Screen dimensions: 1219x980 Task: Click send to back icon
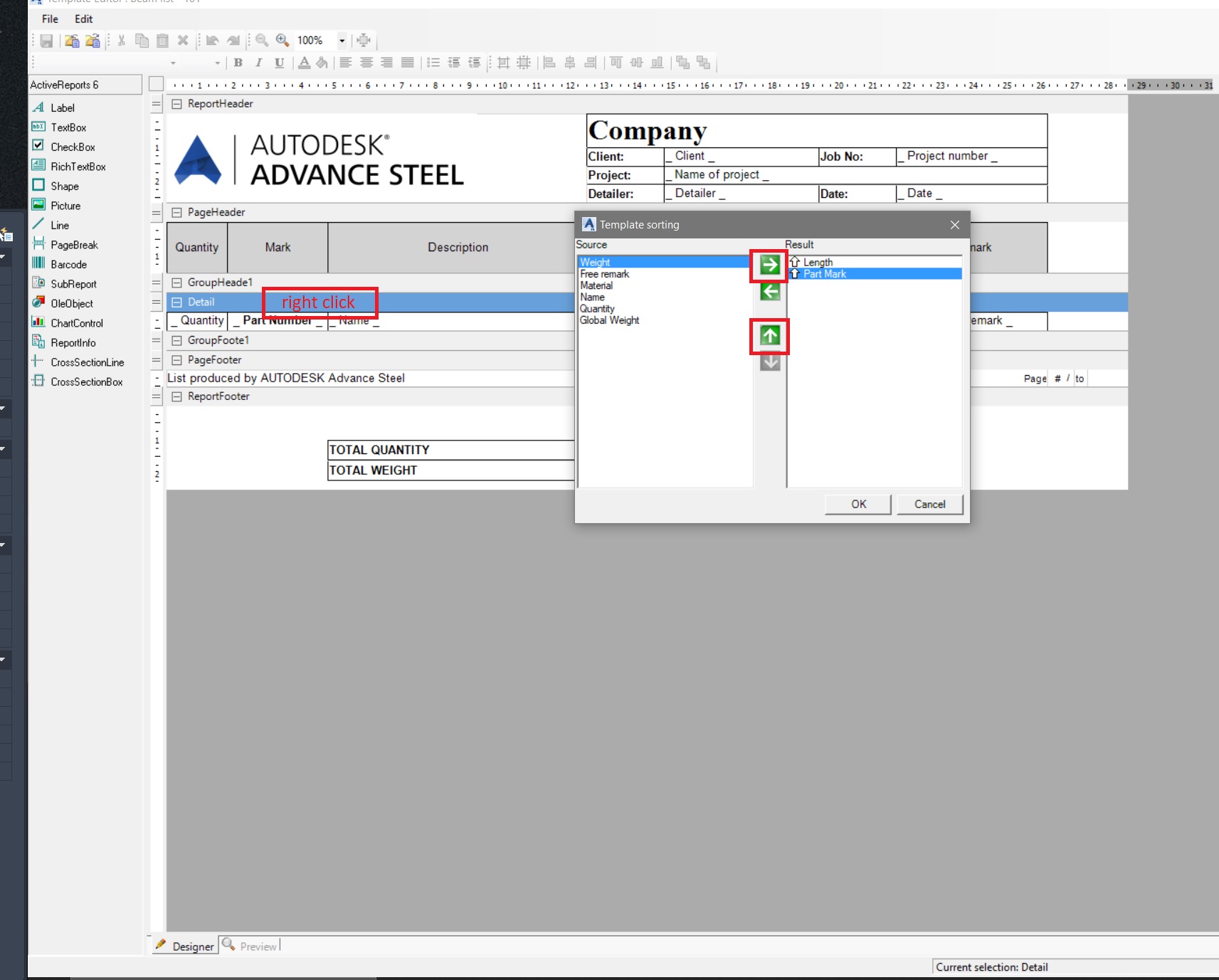click(x=704, y=63)
